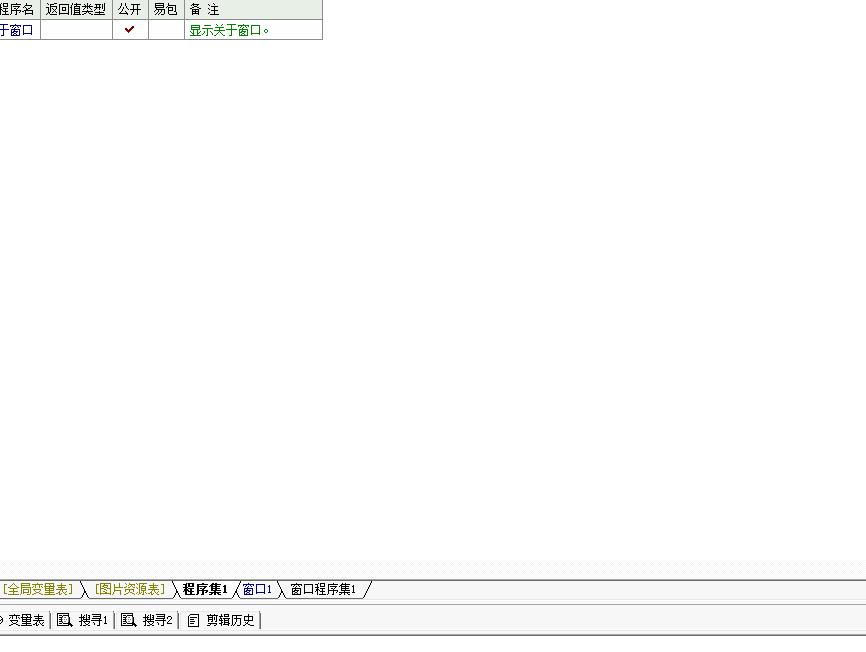Click the 剪辑历史 clipboard history icon

194,620
